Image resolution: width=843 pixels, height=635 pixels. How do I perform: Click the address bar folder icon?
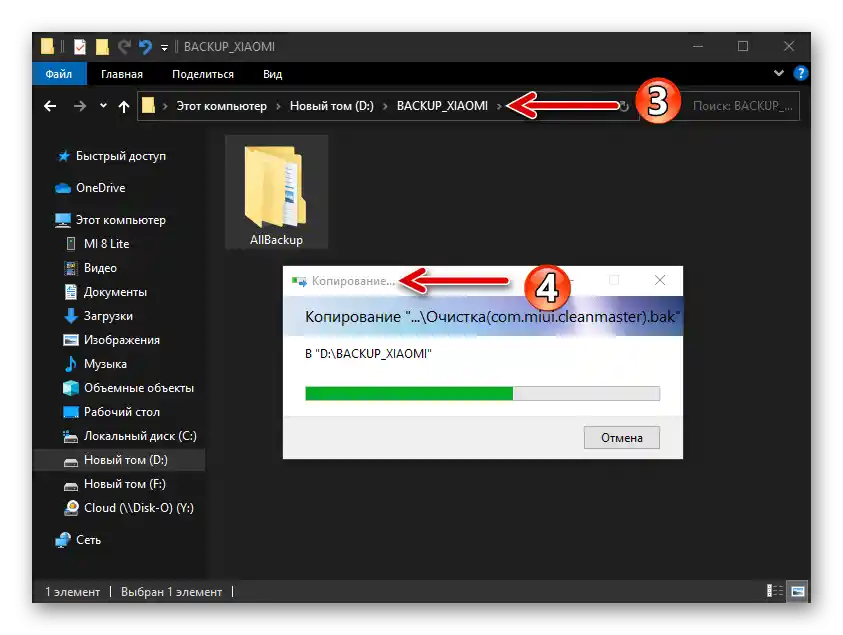148,105
